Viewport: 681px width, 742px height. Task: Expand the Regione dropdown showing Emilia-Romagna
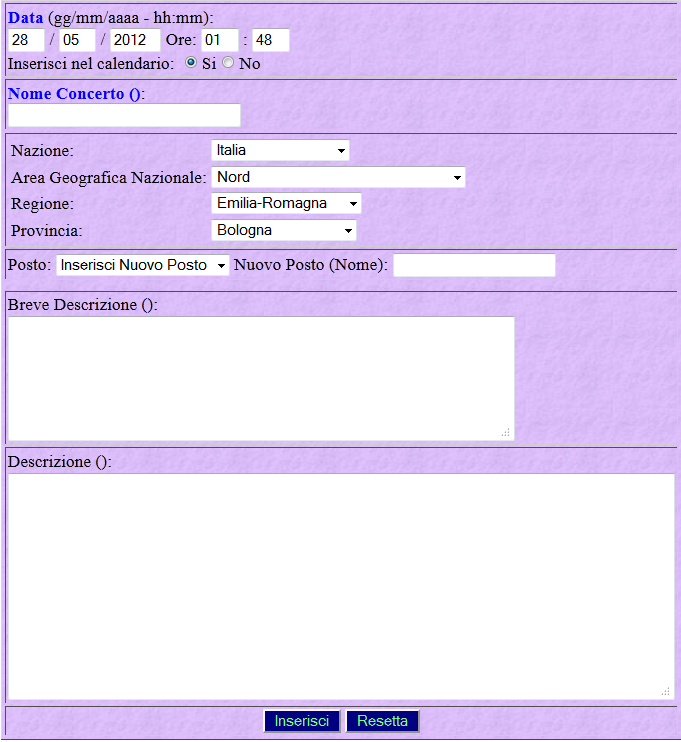[x=286, y=203]
